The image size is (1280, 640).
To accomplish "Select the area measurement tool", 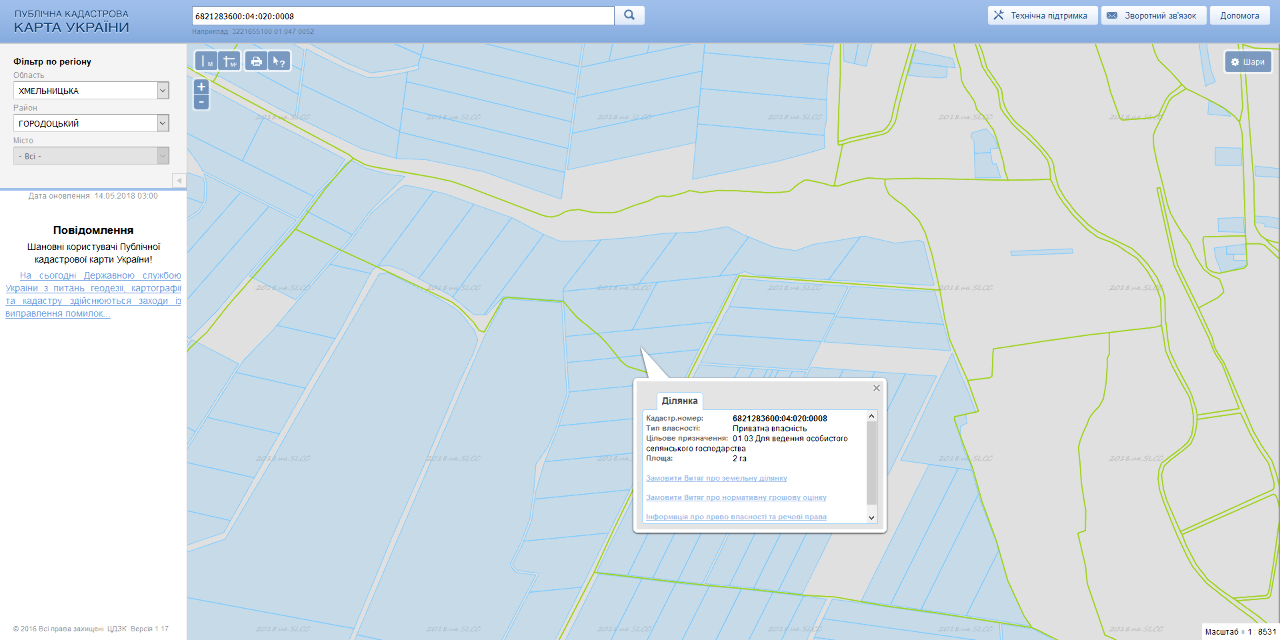I will (230, 61).
